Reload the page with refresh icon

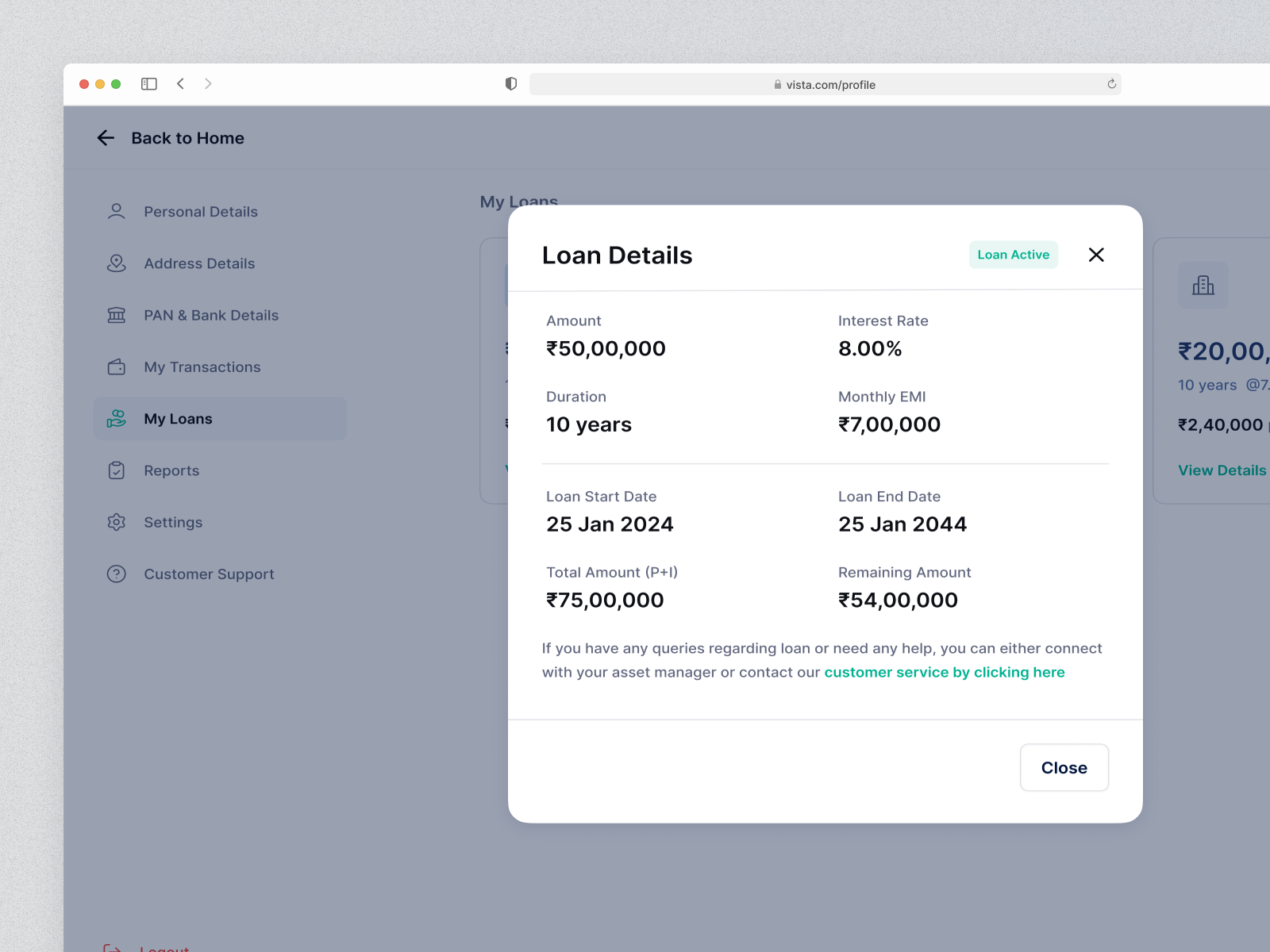[x=1111, y=84]
